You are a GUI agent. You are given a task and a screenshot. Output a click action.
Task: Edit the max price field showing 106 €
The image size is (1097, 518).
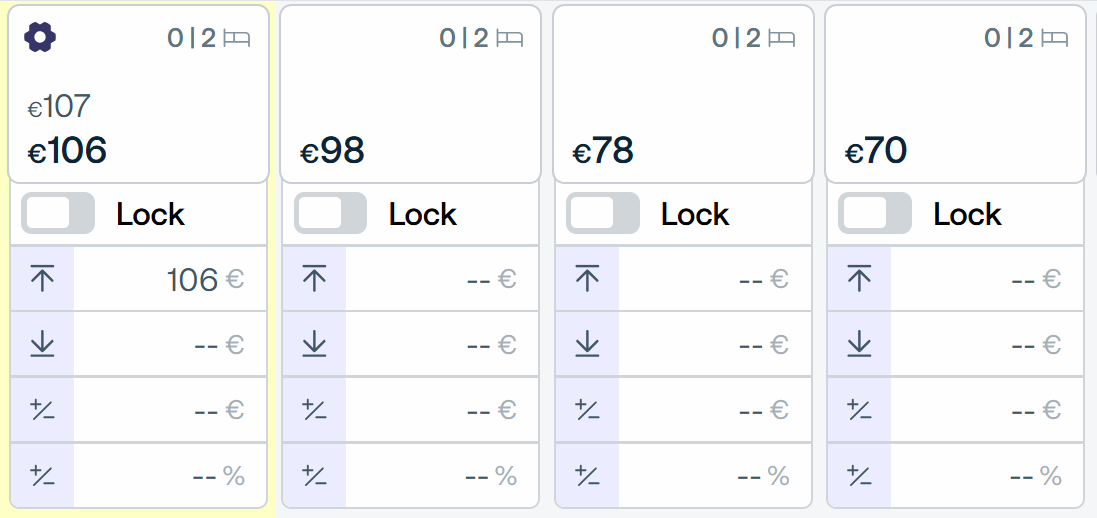pos(169,279)
